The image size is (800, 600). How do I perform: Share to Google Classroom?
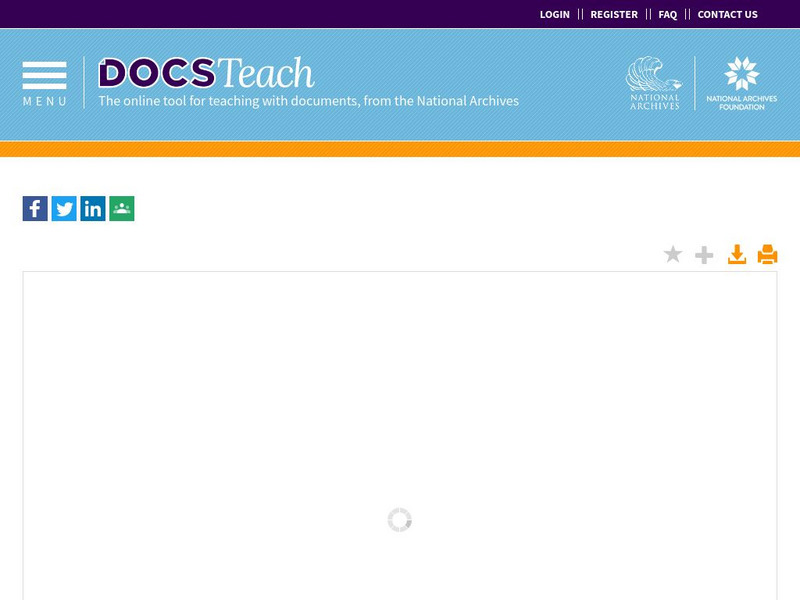(122, 209)
